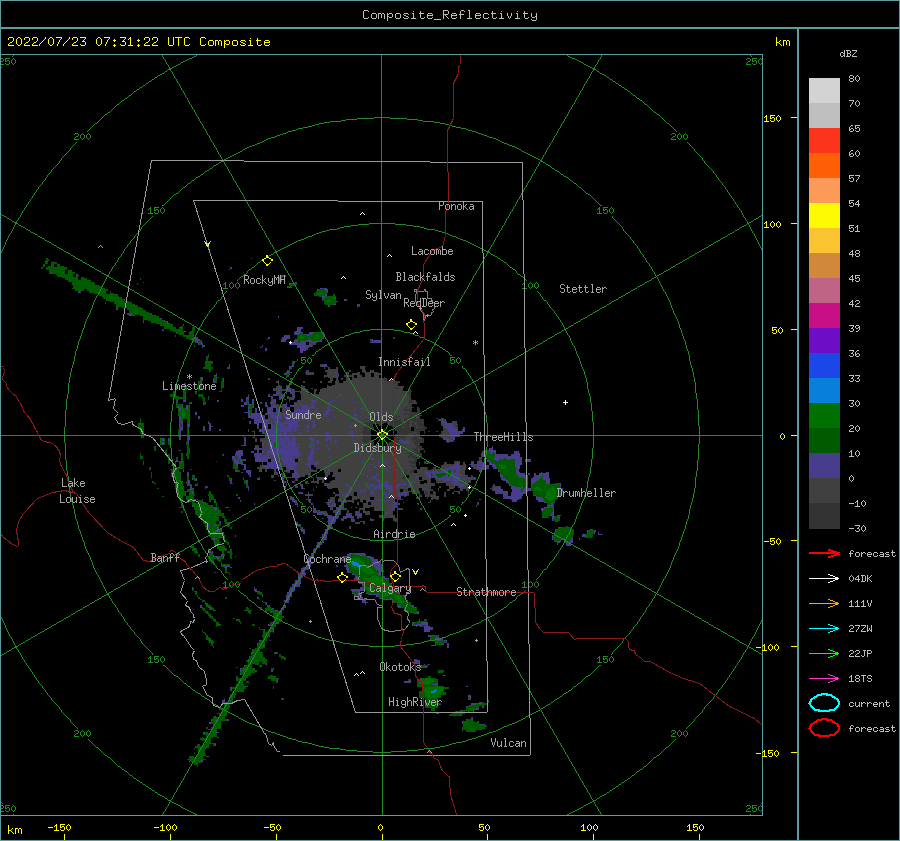
Task: Click the yellow V marker north of RockyMH
Action: click(208, 245)
